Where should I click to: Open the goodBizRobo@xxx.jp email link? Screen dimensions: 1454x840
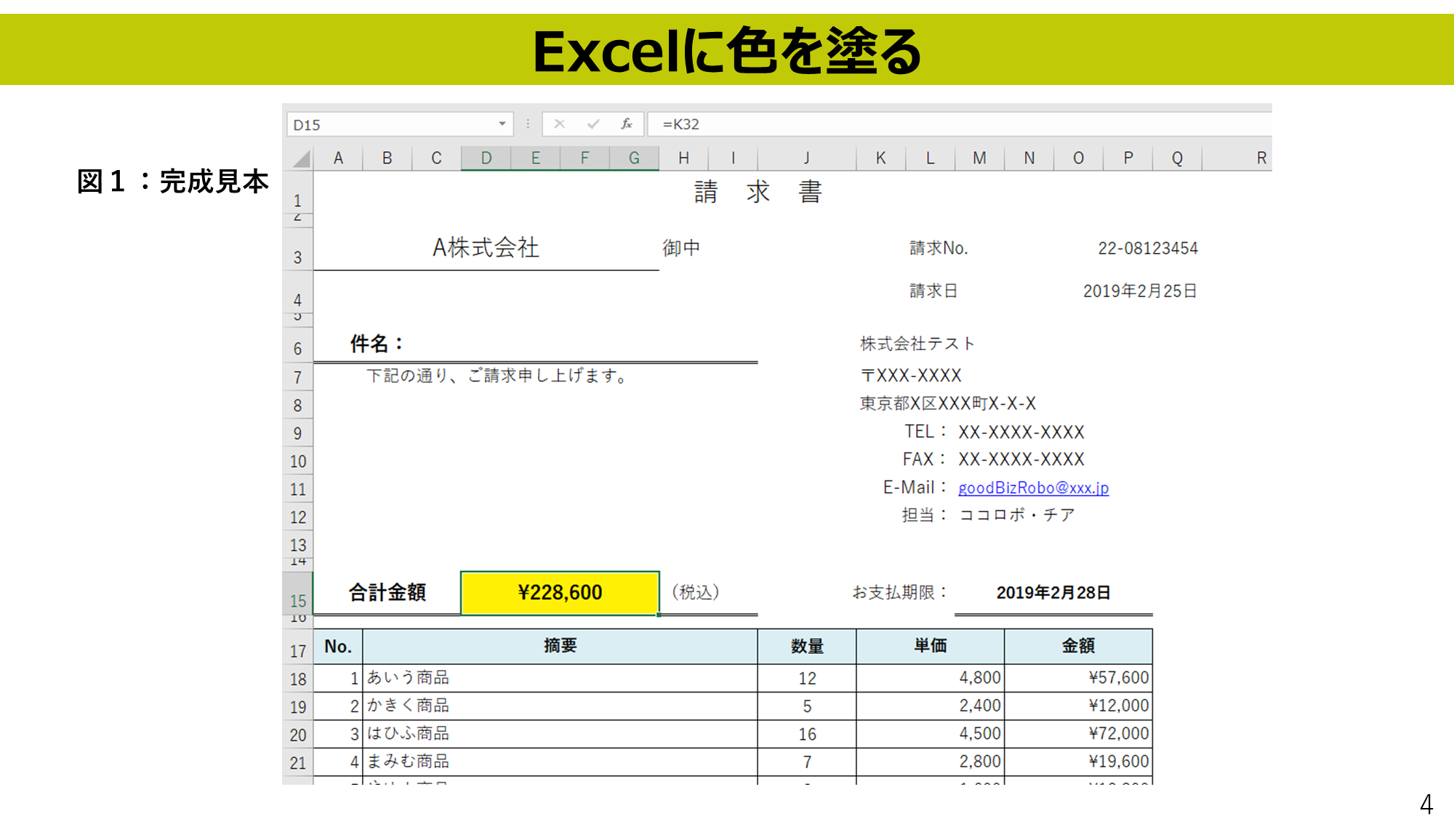click(1033, 488)
